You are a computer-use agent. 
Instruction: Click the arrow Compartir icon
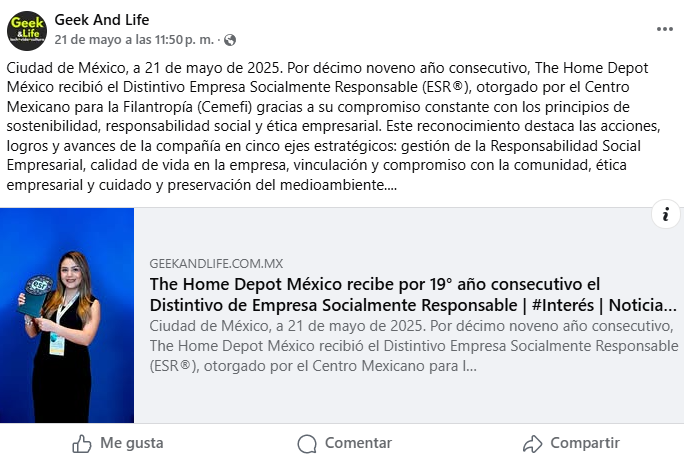(533, 444)
